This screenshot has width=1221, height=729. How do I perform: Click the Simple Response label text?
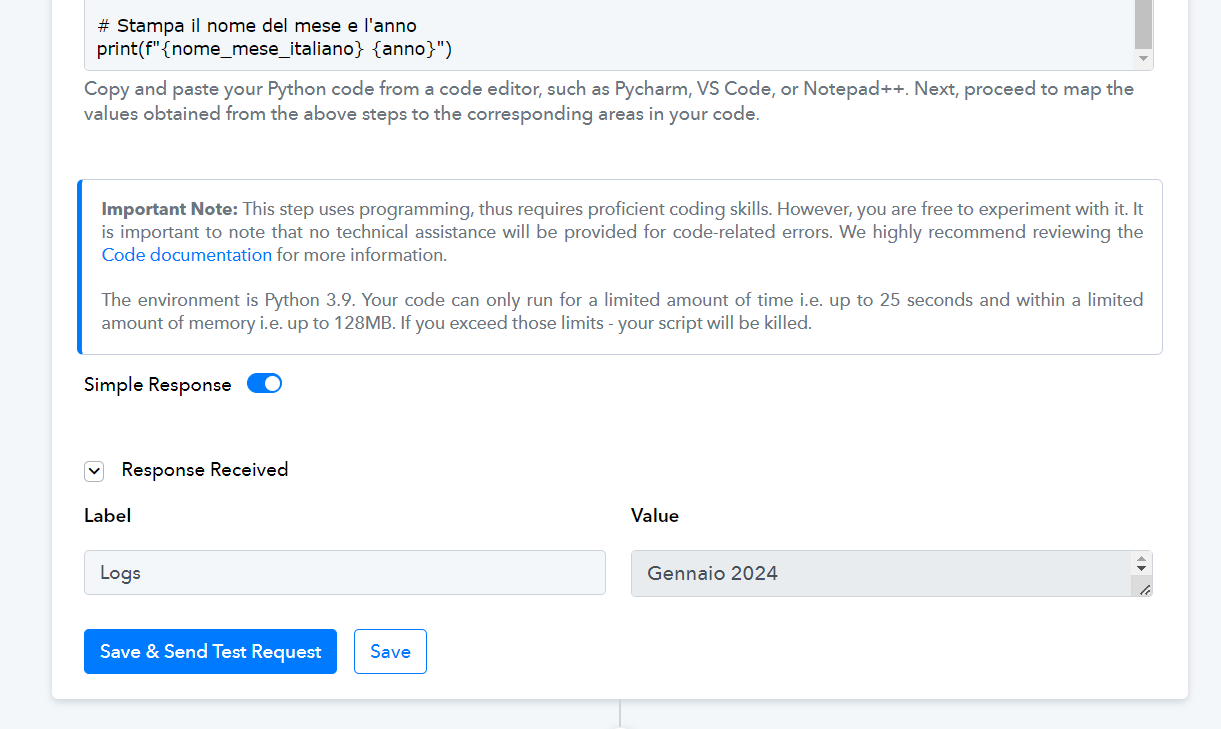coord(158,385)
